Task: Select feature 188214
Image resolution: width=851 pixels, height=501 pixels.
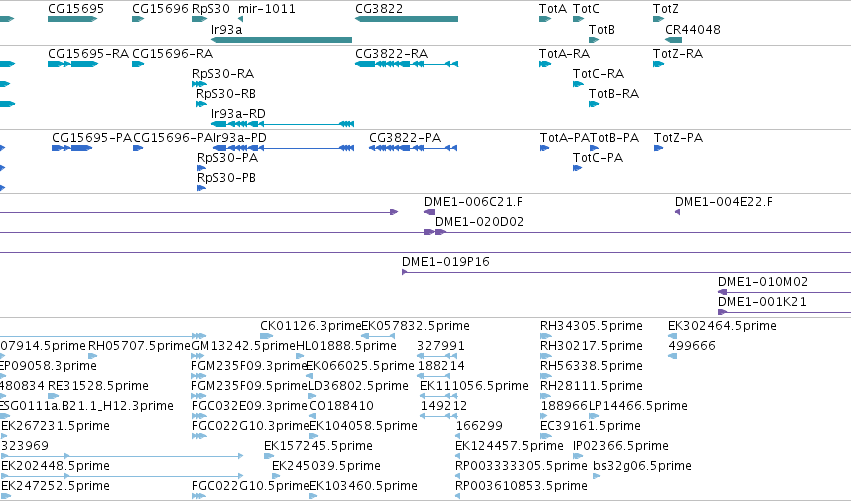Action: pyautogui.click(x=441, y=366)
